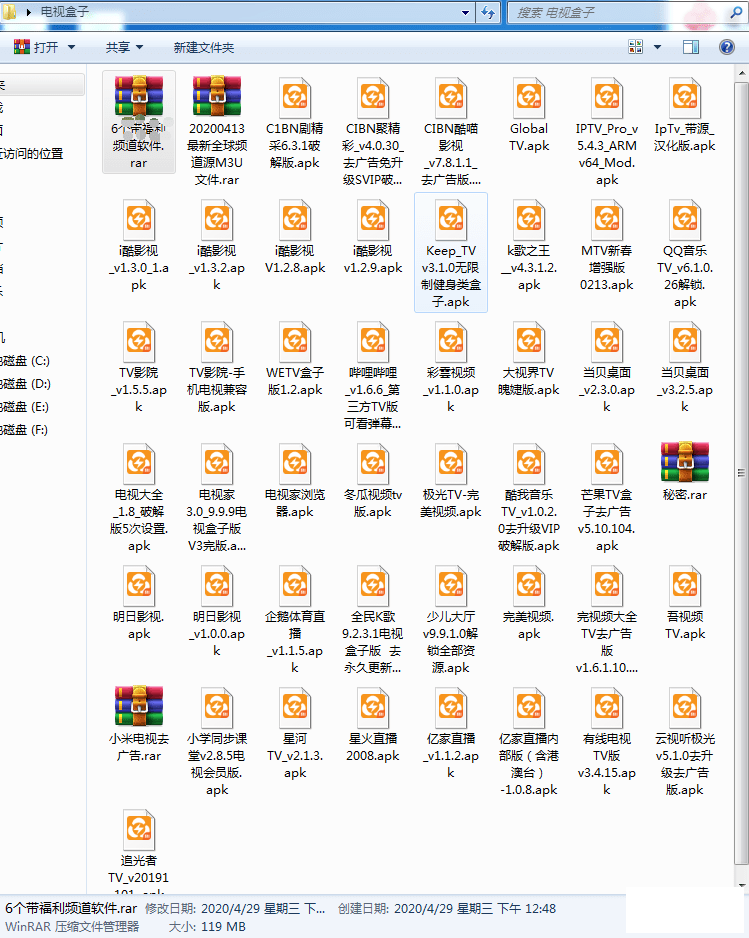Viewport: 749px width, 938px height.
Task: Click the 打开 toolbar button
Action: 37,47
